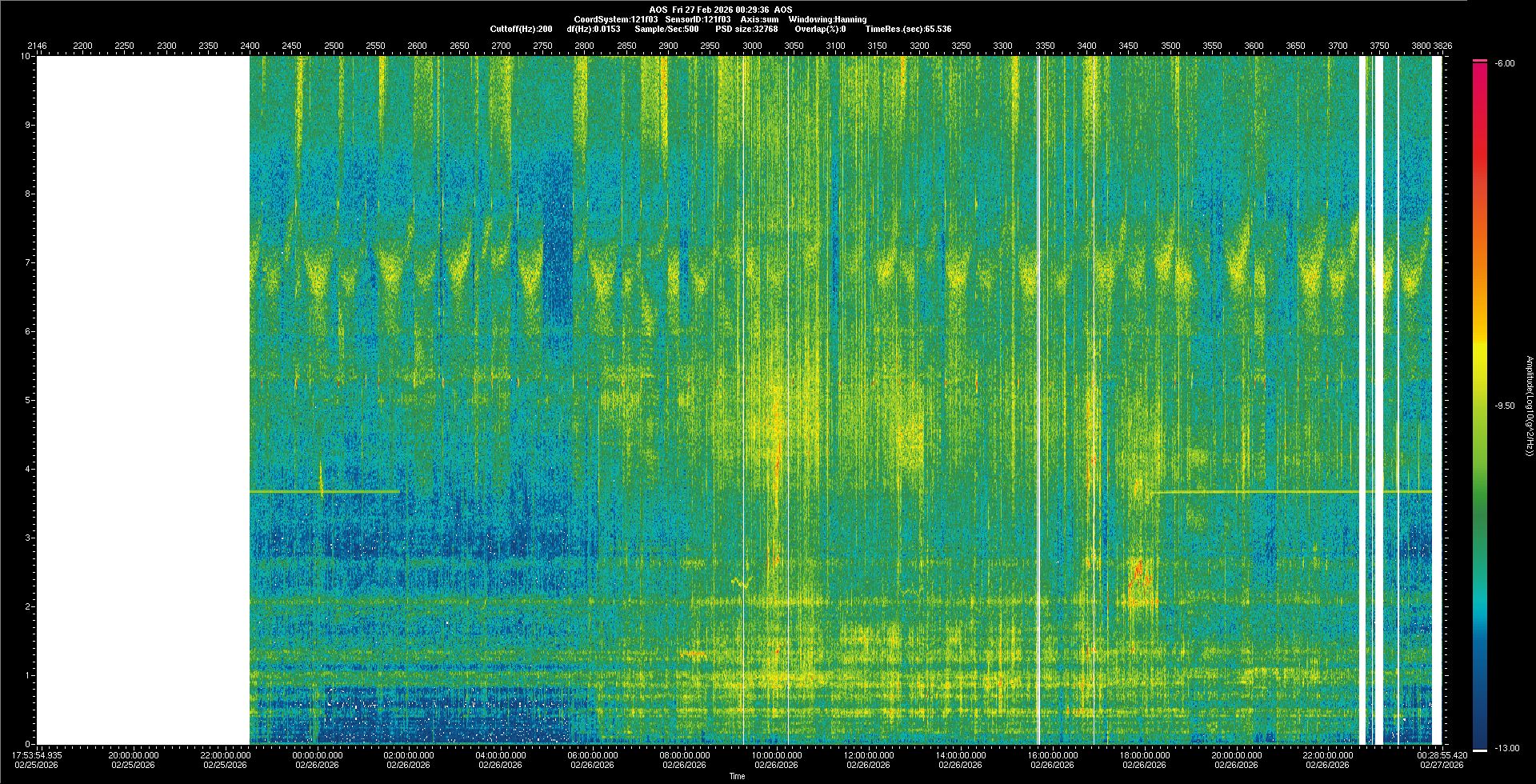The width and height of the screenshot is (1536, 784).
Task: Select the Cutoff(Hz):200 parameter text
Action: [521, 29]
